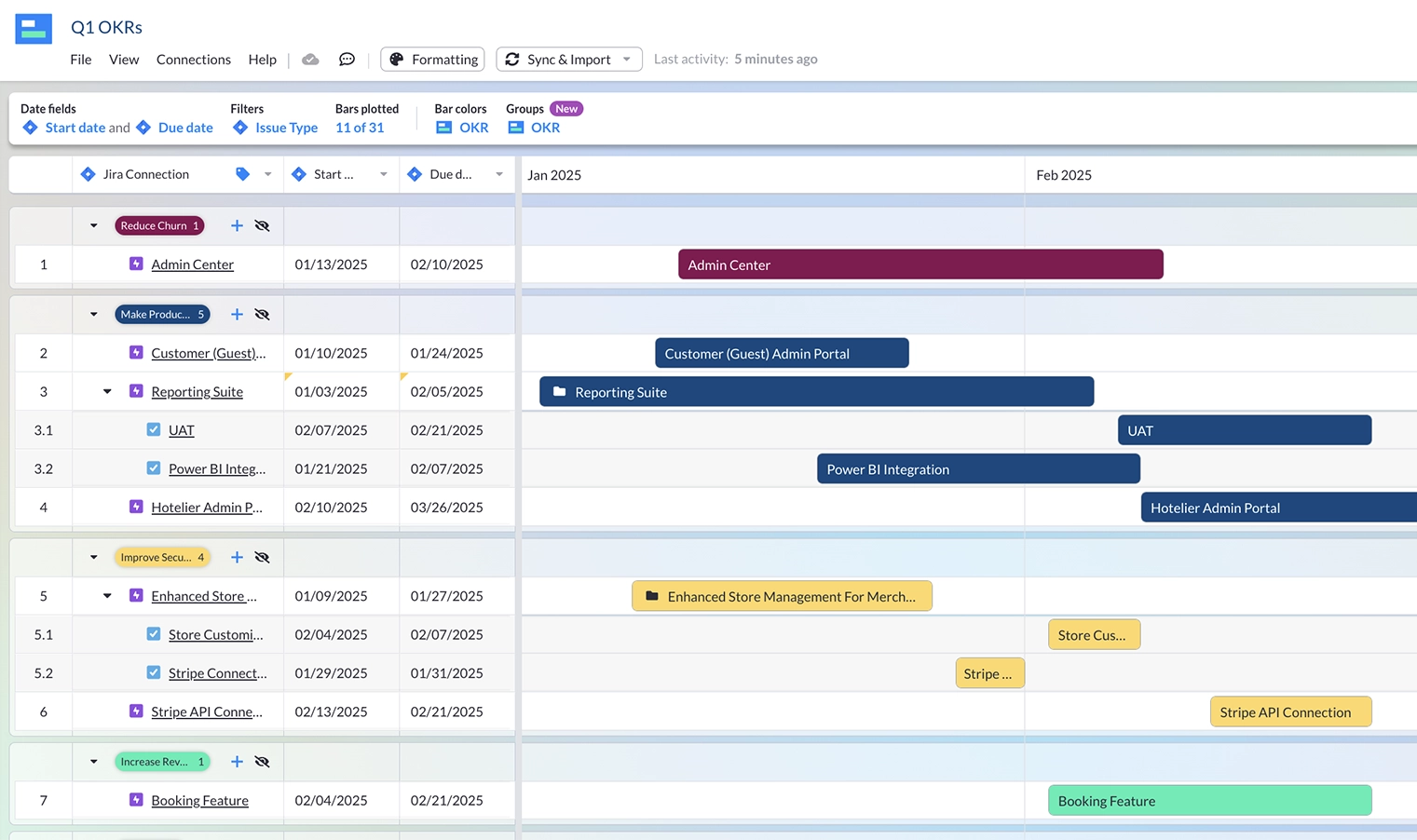Open Admin Center issue link

point(192,264)
